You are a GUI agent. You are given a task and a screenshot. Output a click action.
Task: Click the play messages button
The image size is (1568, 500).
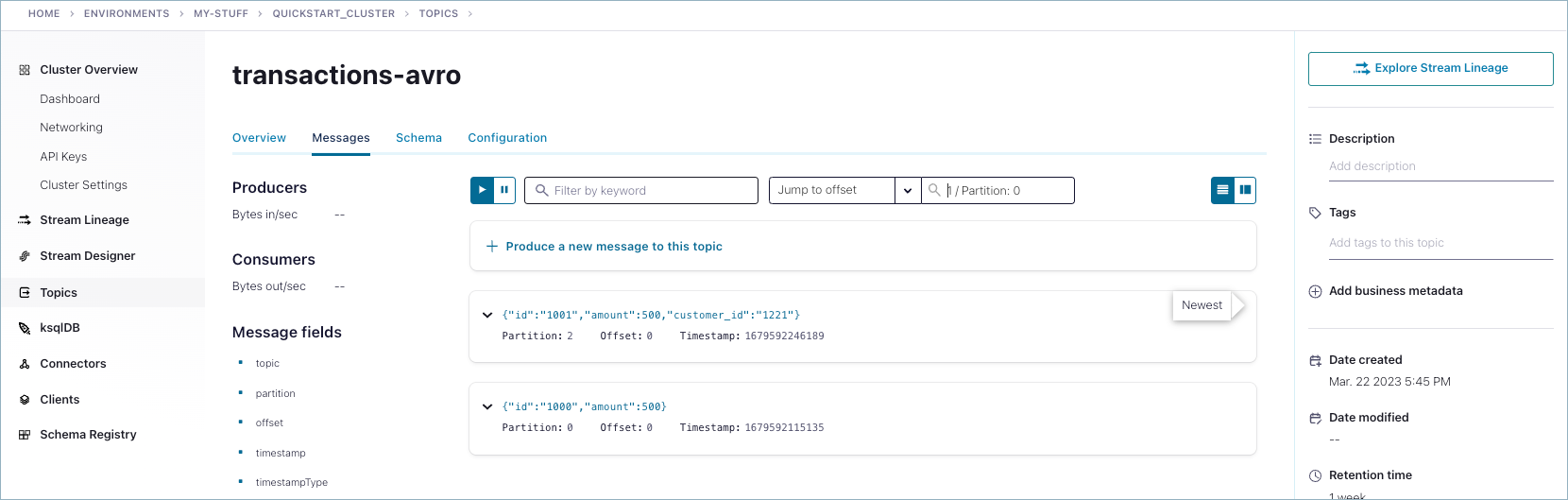(x=482, y=190)
